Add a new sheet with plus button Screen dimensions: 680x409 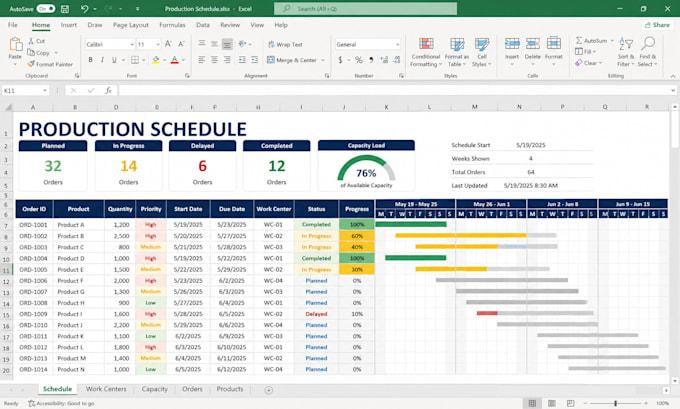coord(268,390)
